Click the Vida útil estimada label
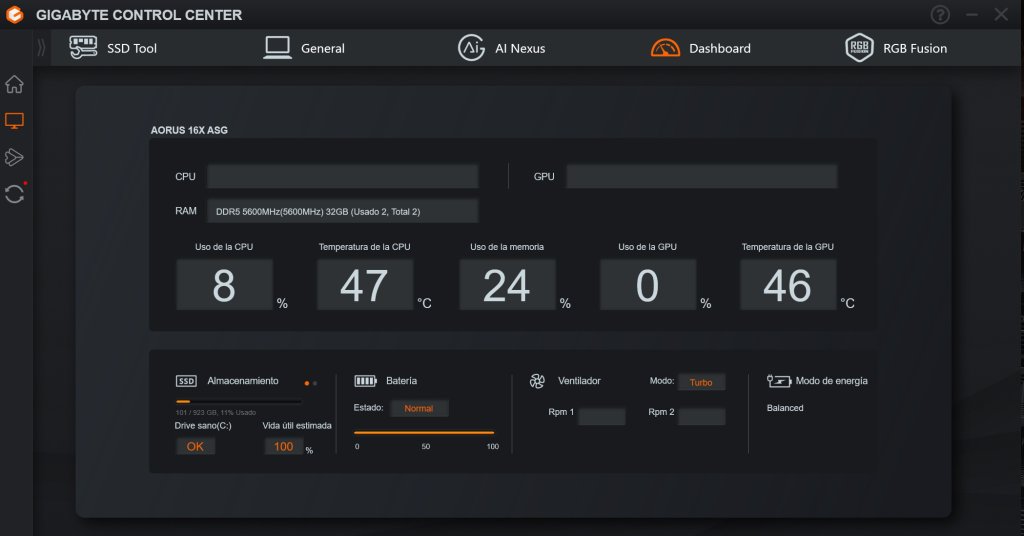This screenshot has height=536, width=1024. (x=297, y=426)
